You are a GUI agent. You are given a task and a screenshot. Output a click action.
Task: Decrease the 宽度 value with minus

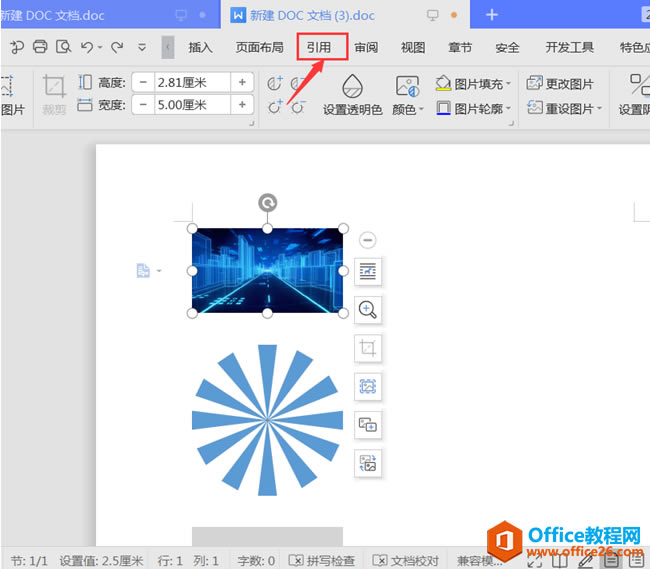click(143, 104)
